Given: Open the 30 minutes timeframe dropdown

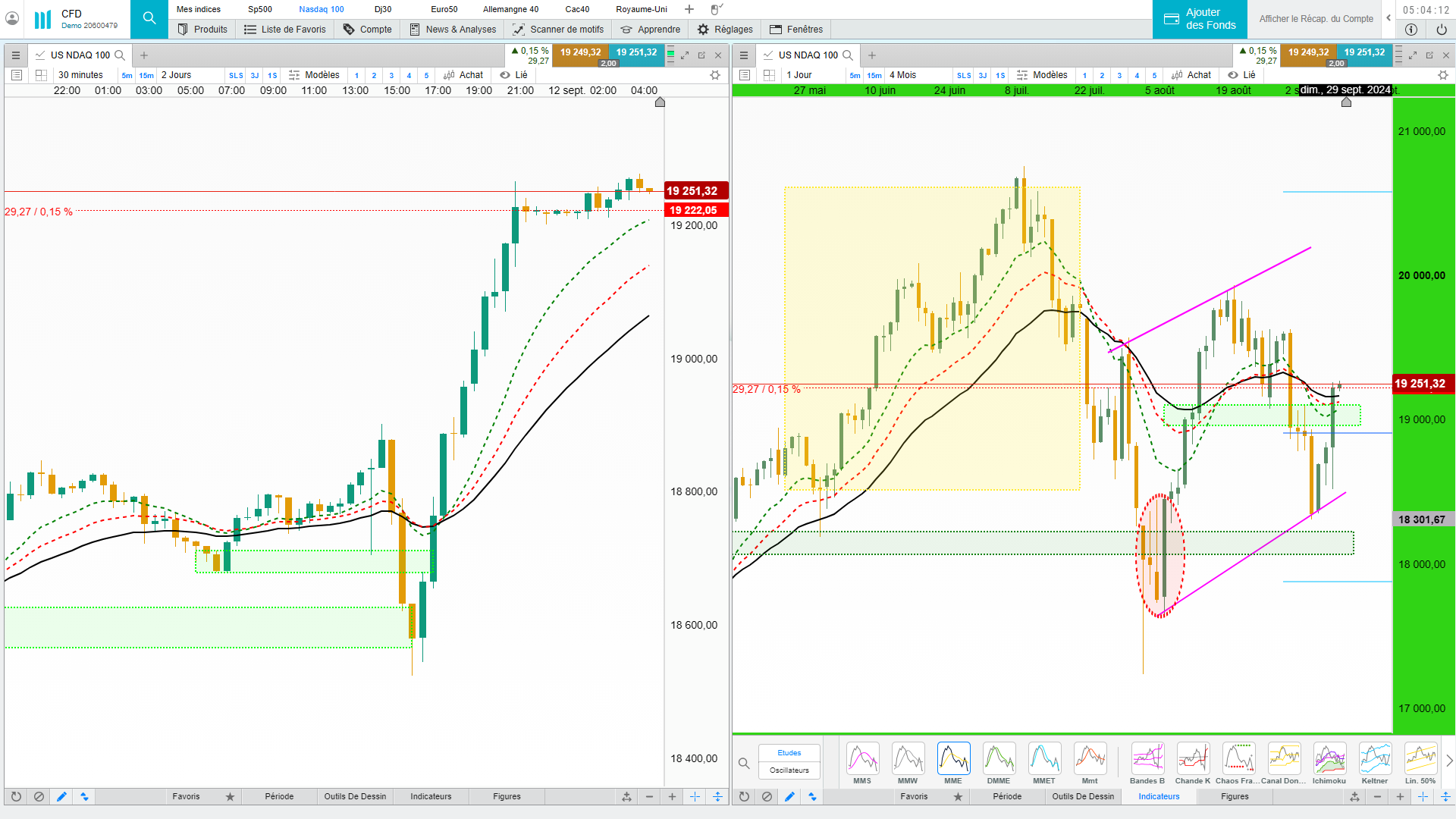Looking at the screenshot, I should coord(80,75).
